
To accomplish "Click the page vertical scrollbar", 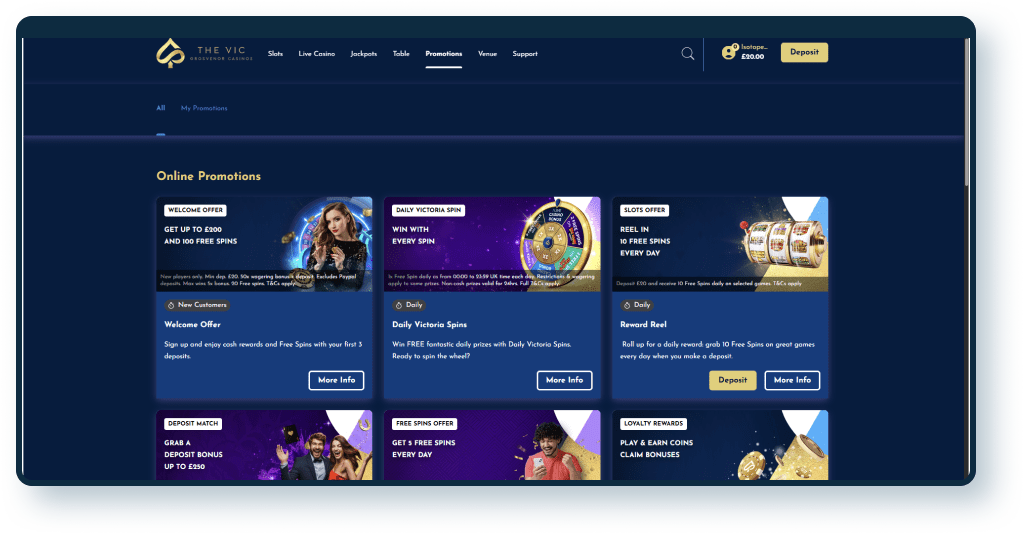I will click(x=966, y=111).
